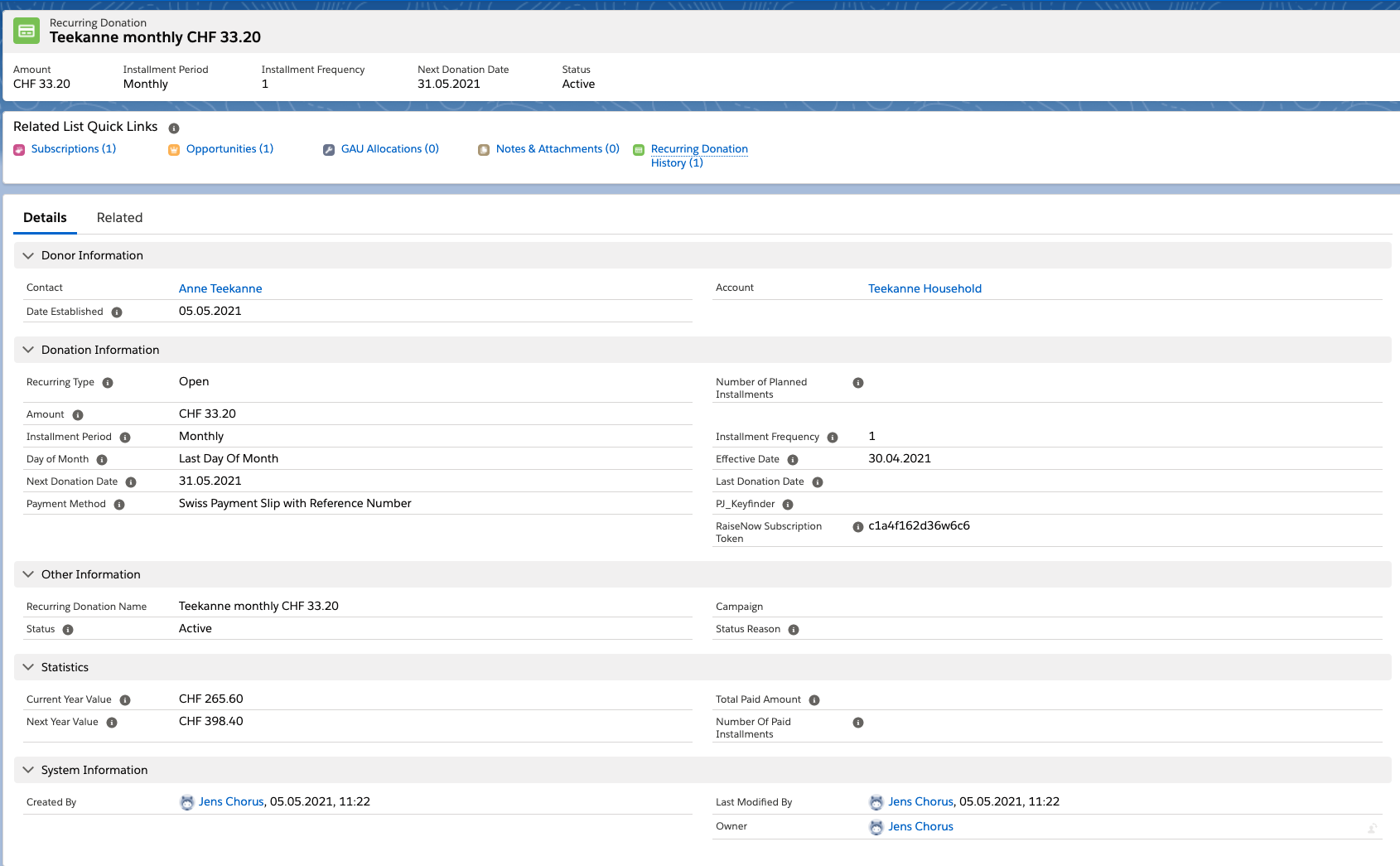The image size is (1400, 866).
Task: Click info icon beside RaiseNow Subscription Token
Action: point(858,527)
